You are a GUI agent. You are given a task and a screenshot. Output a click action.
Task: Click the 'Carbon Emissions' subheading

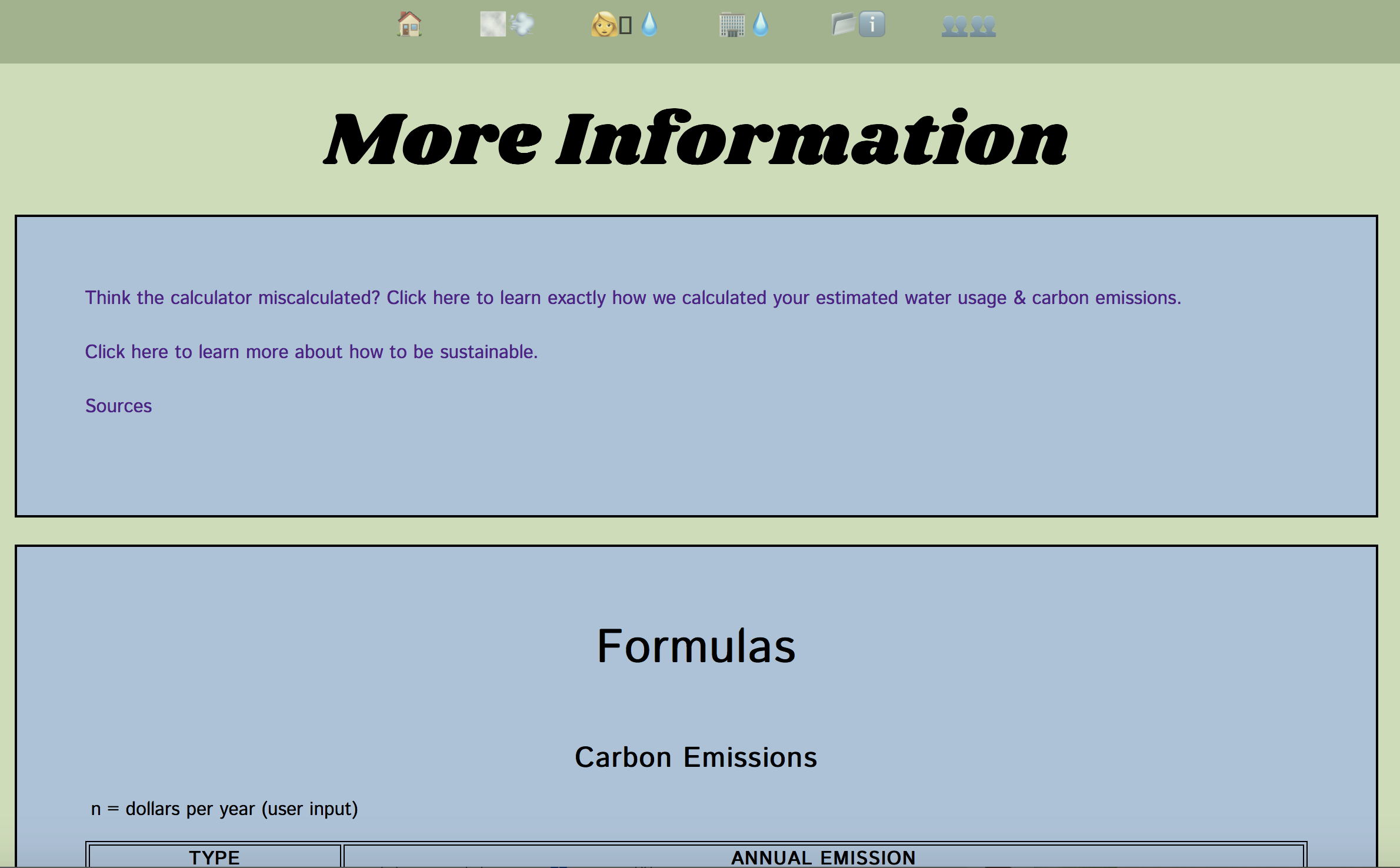click(696, 757)
